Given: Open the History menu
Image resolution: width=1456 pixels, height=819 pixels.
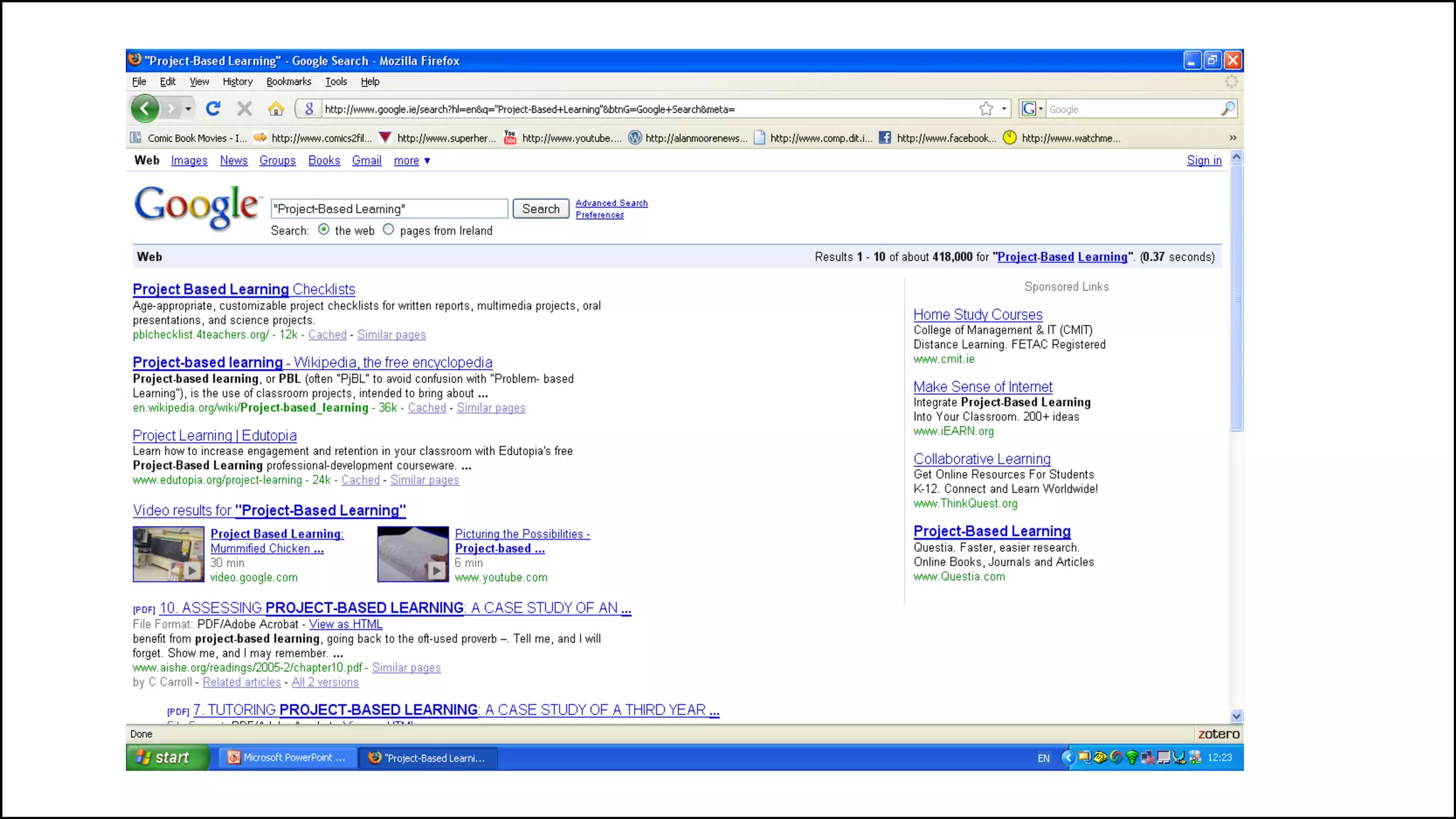Looking at the screenshot, I should coord(237,82).
